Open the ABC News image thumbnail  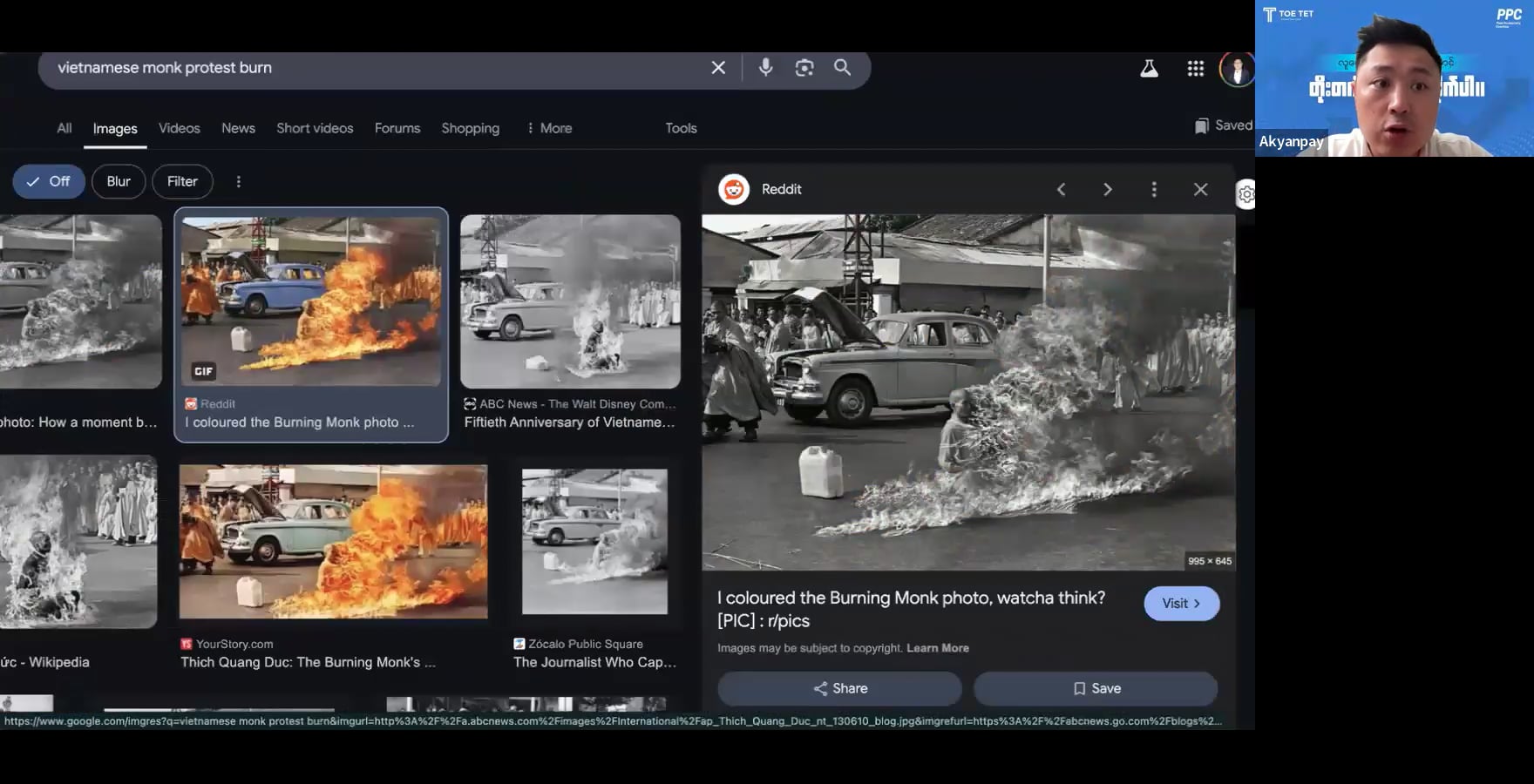[570, 301]
